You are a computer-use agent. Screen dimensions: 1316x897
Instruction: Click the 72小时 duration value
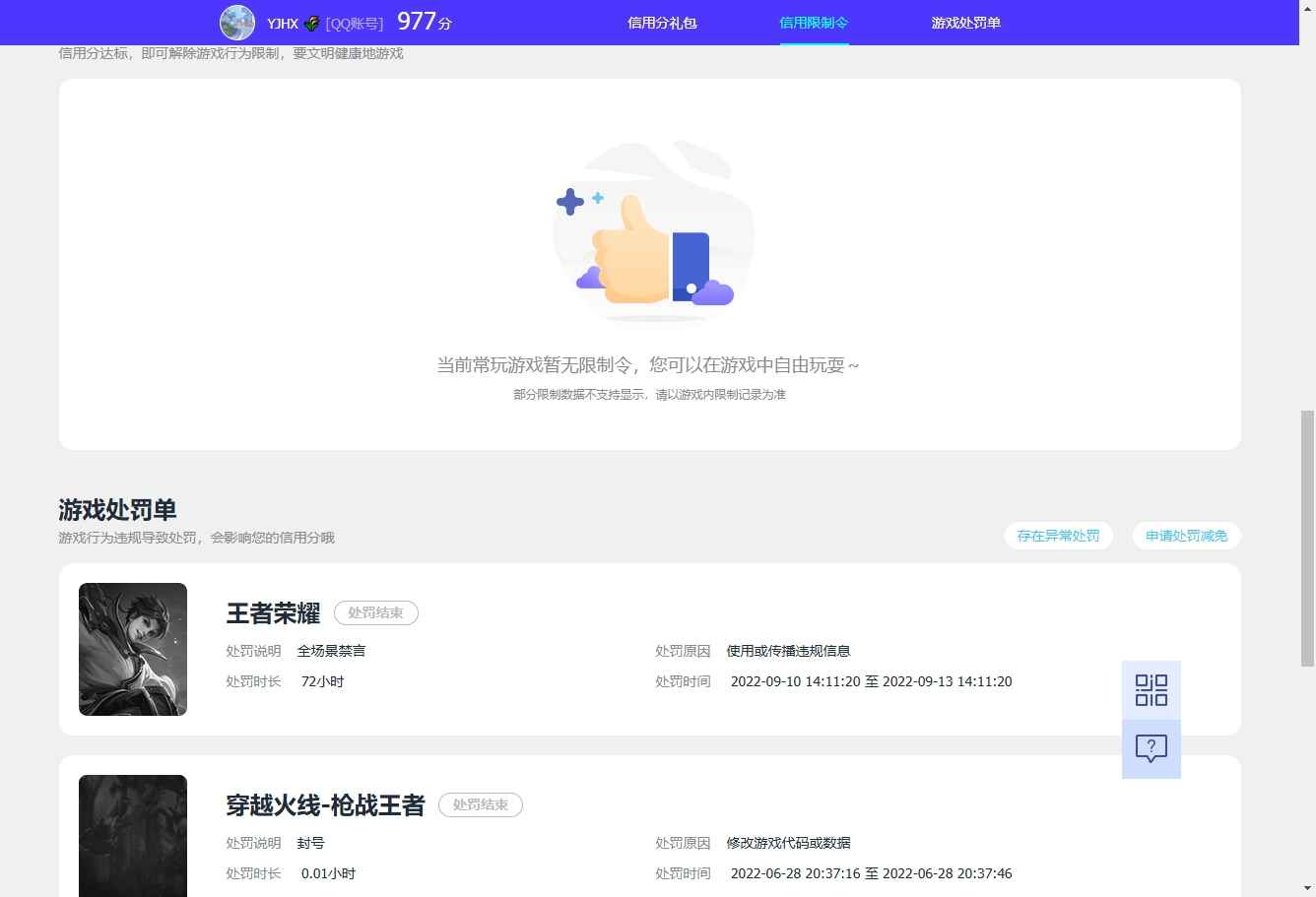(x=322, y=681)
